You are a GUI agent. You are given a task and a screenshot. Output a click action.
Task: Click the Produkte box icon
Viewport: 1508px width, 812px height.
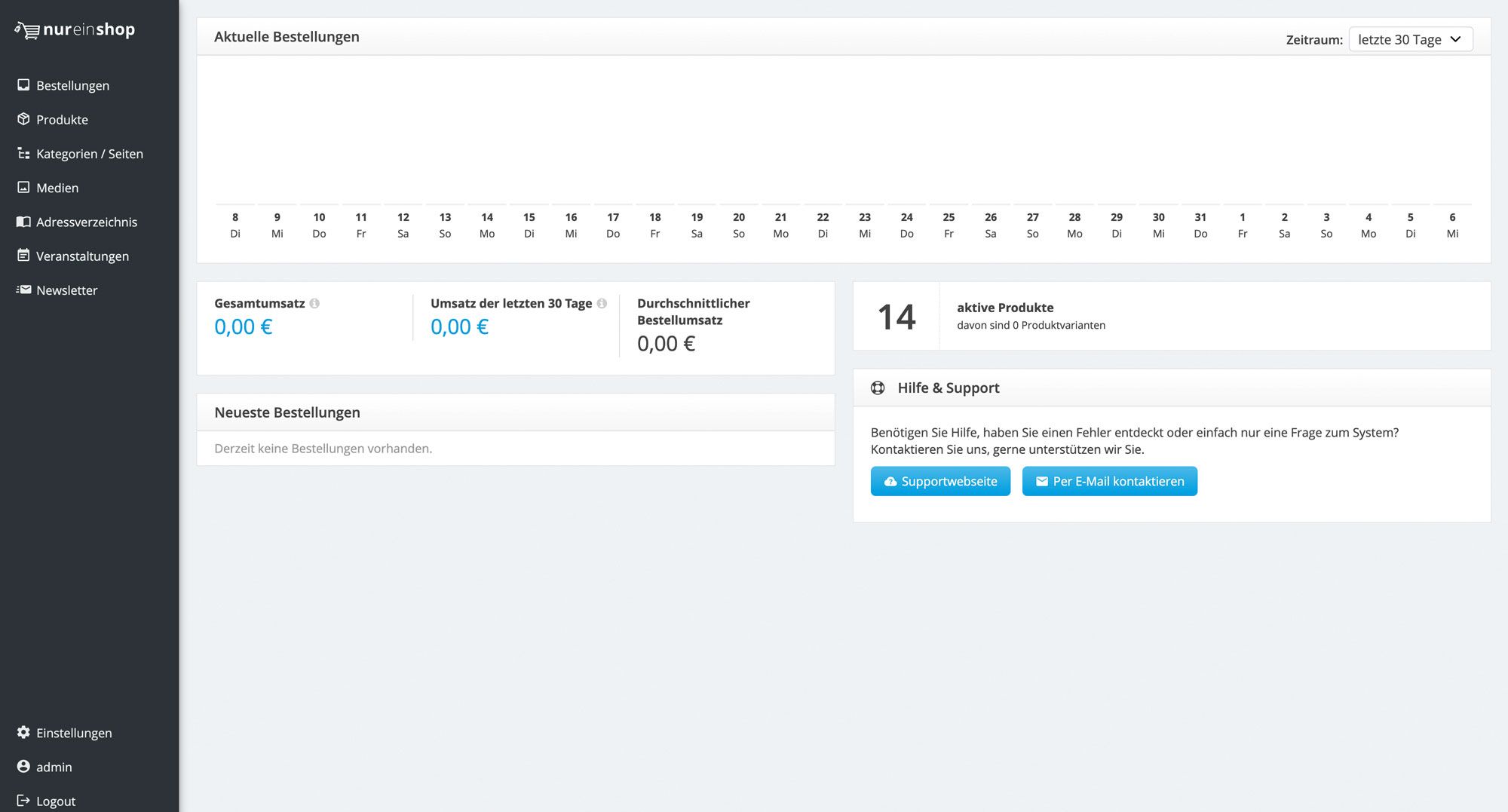pyautogui.click(x=23, y=119)
